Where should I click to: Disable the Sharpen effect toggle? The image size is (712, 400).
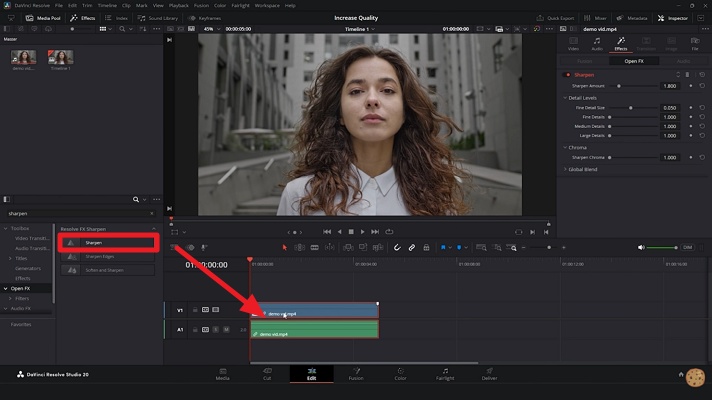(567, 75)
